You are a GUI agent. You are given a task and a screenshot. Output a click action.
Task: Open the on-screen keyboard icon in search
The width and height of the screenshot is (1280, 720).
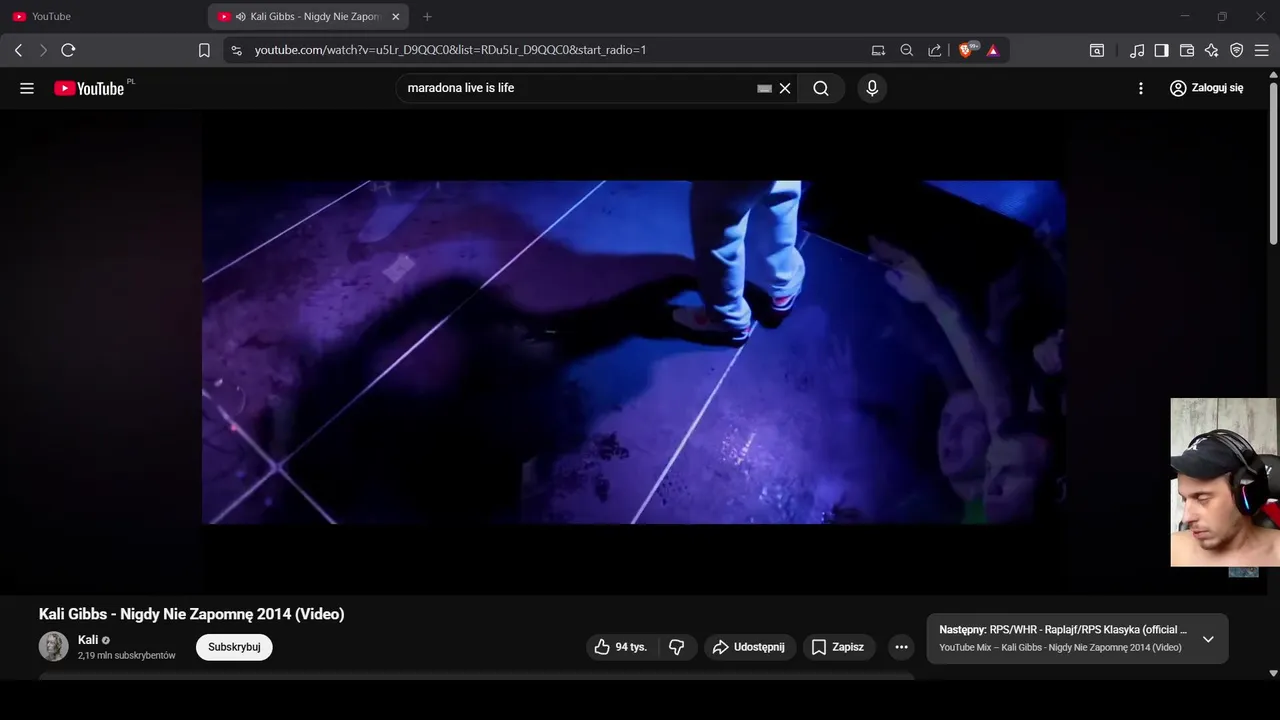(x=764, y=88)
